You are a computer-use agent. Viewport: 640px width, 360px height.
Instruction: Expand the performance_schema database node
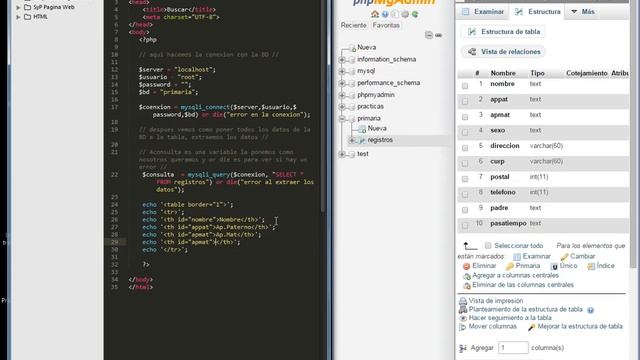coord(342,83)
